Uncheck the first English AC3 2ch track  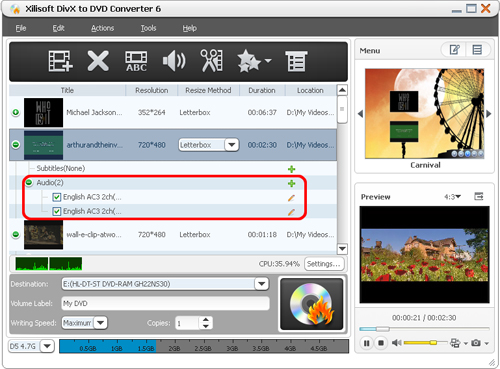57,197
